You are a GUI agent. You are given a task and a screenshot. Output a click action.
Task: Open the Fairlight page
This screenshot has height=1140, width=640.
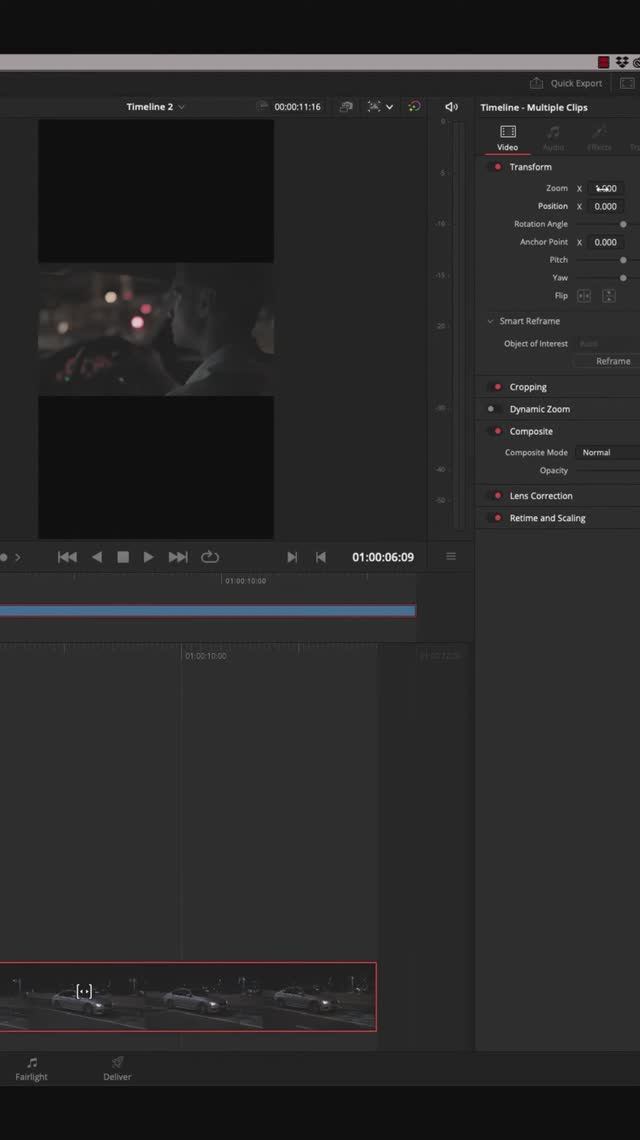click(x=31, y=1069)
